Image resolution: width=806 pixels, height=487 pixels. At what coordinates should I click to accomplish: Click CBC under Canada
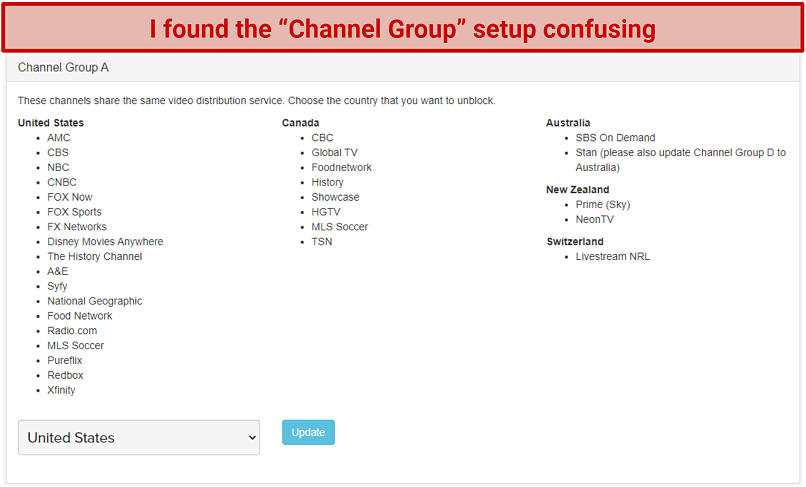coord(322,138)
